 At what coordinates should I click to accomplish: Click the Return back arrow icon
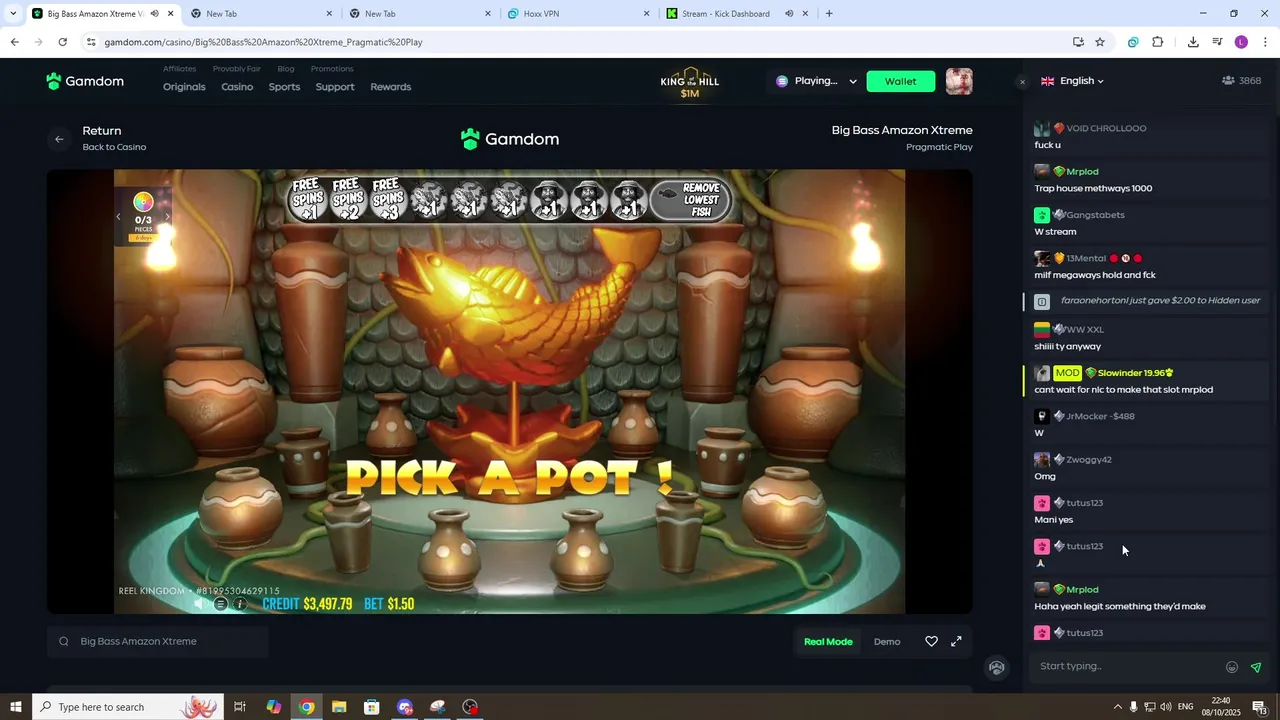pyautogui.click(x=59, y=139)
